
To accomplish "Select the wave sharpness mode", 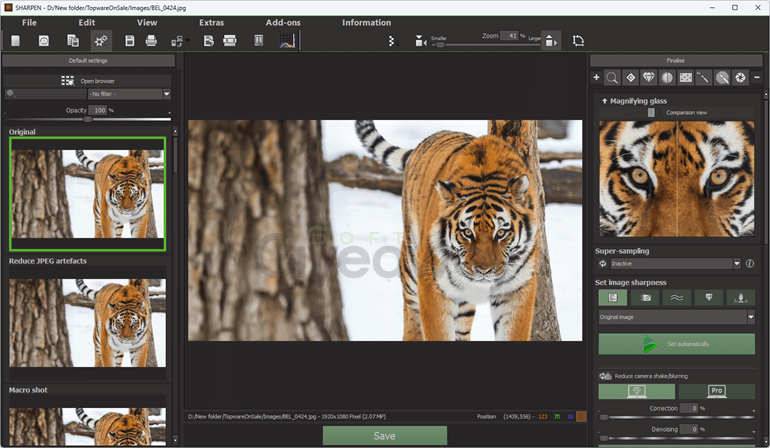I will pyautogui.click(x=677, y=298).
